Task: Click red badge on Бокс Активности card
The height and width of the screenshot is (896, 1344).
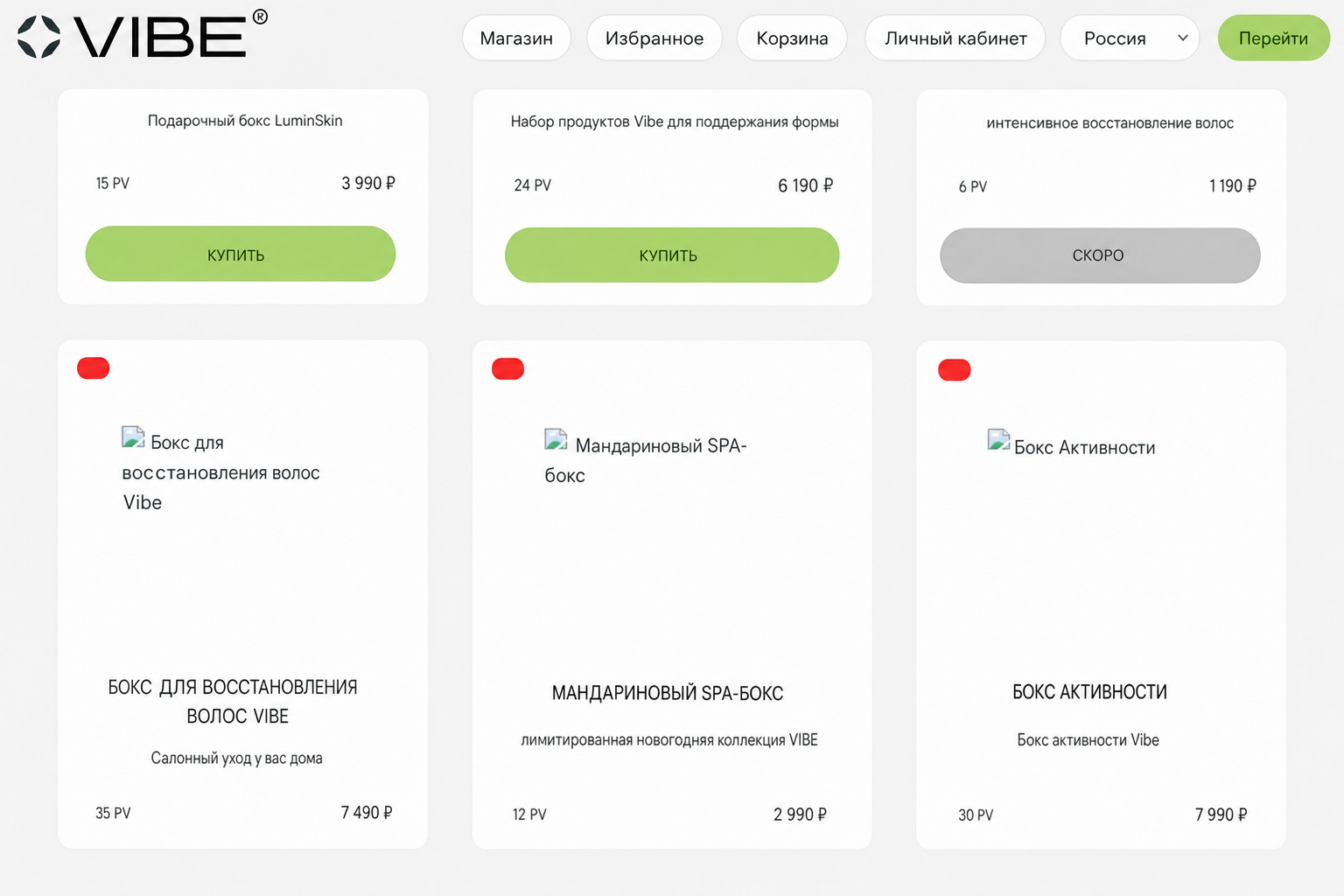Action: [x=955, y=370]
